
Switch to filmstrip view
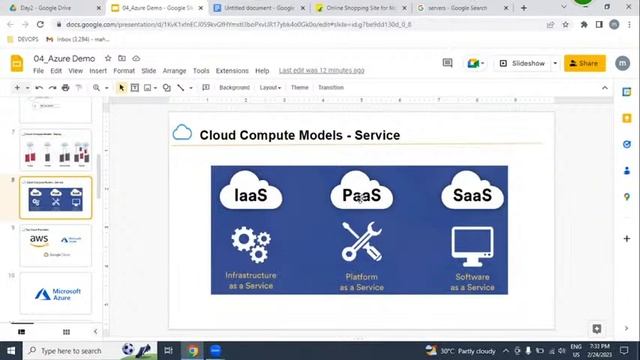22,332
